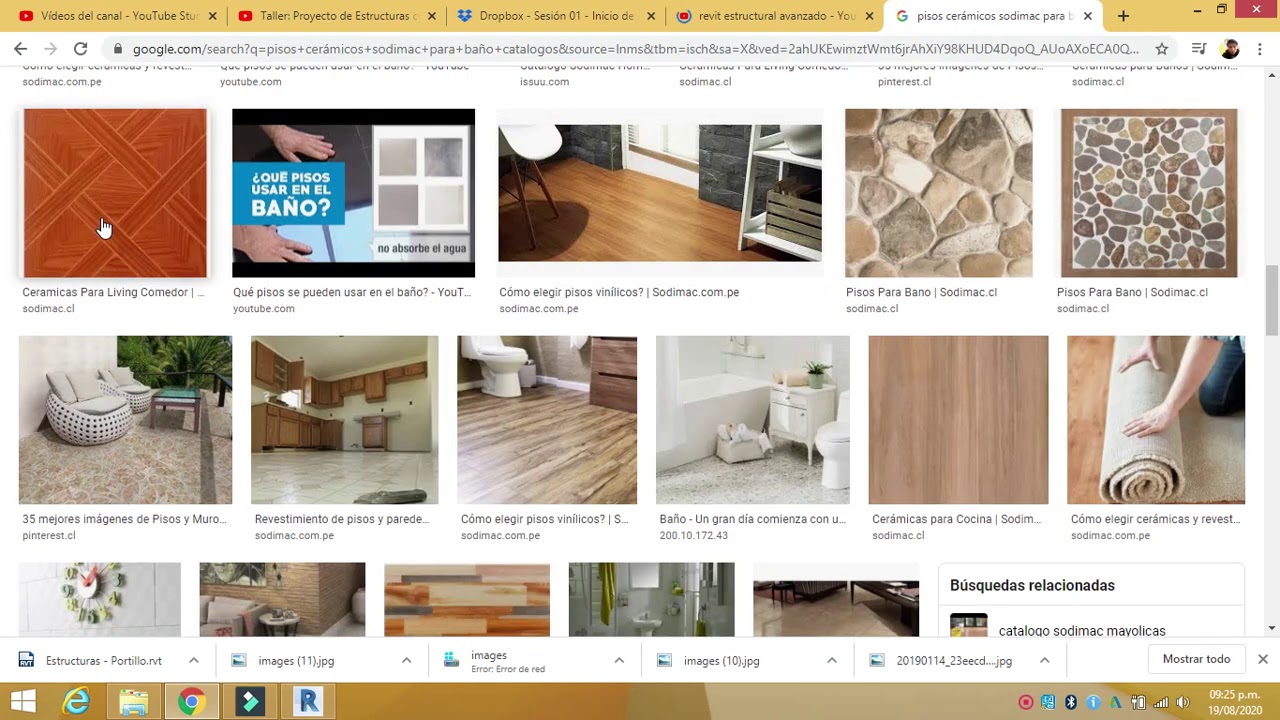Select the pisos cerámicos sodimac tab
Screen dimensions: 1280x720
pos(993,16)
